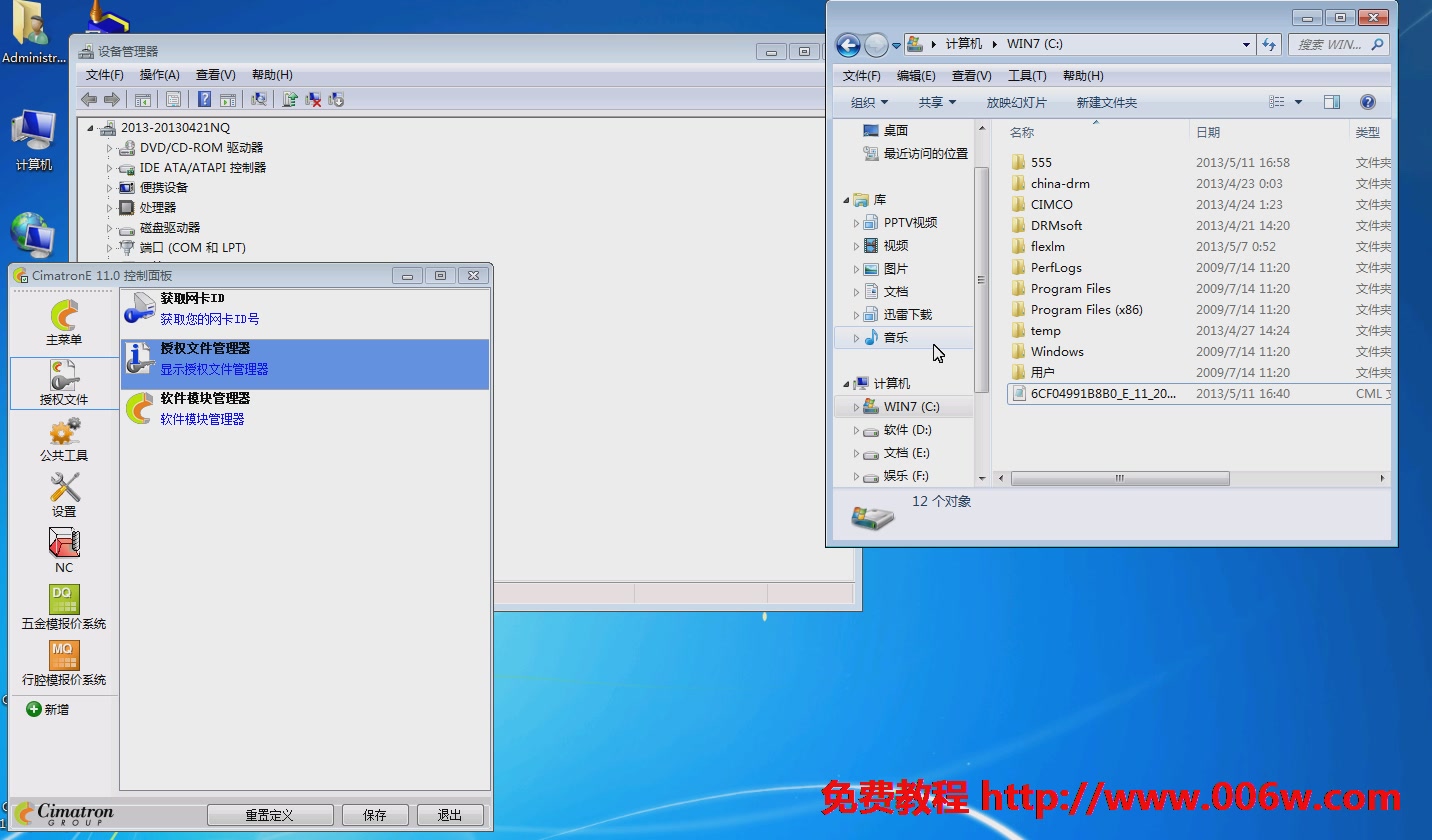Click Properties icon in Device Manager toolbar
1432x840 pixels.
pyautogui.click(x=173, y=99)
